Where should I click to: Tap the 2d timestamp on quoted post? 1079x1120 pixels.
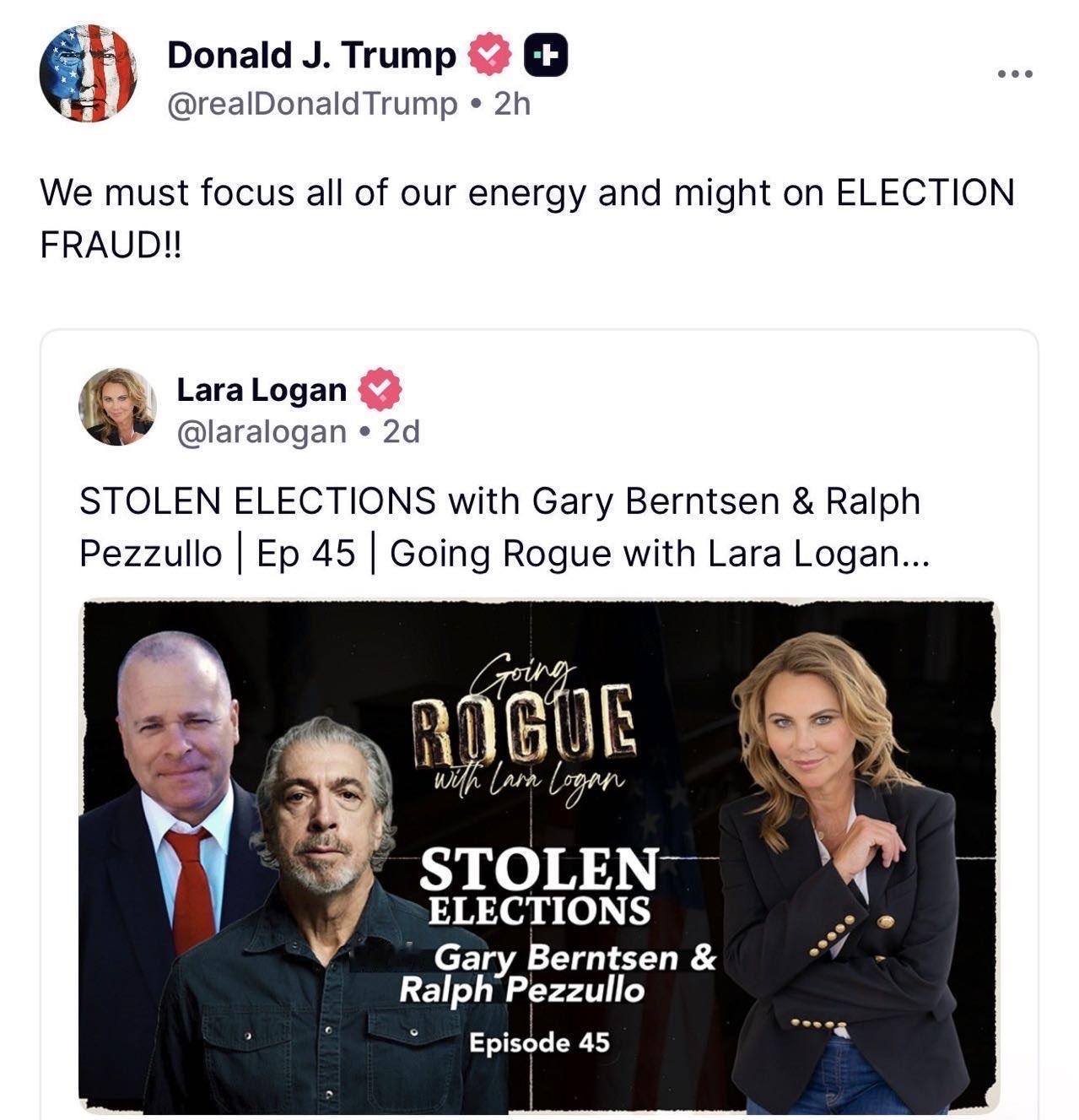coord(402,431)
